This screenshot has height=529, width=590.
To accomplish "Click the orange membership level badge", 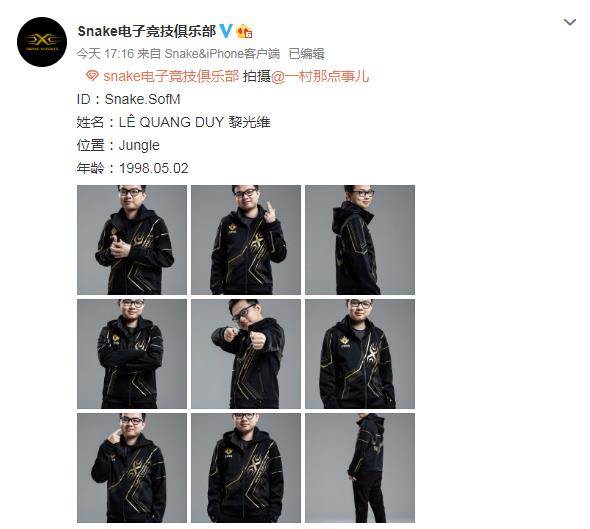I will 244,31.
